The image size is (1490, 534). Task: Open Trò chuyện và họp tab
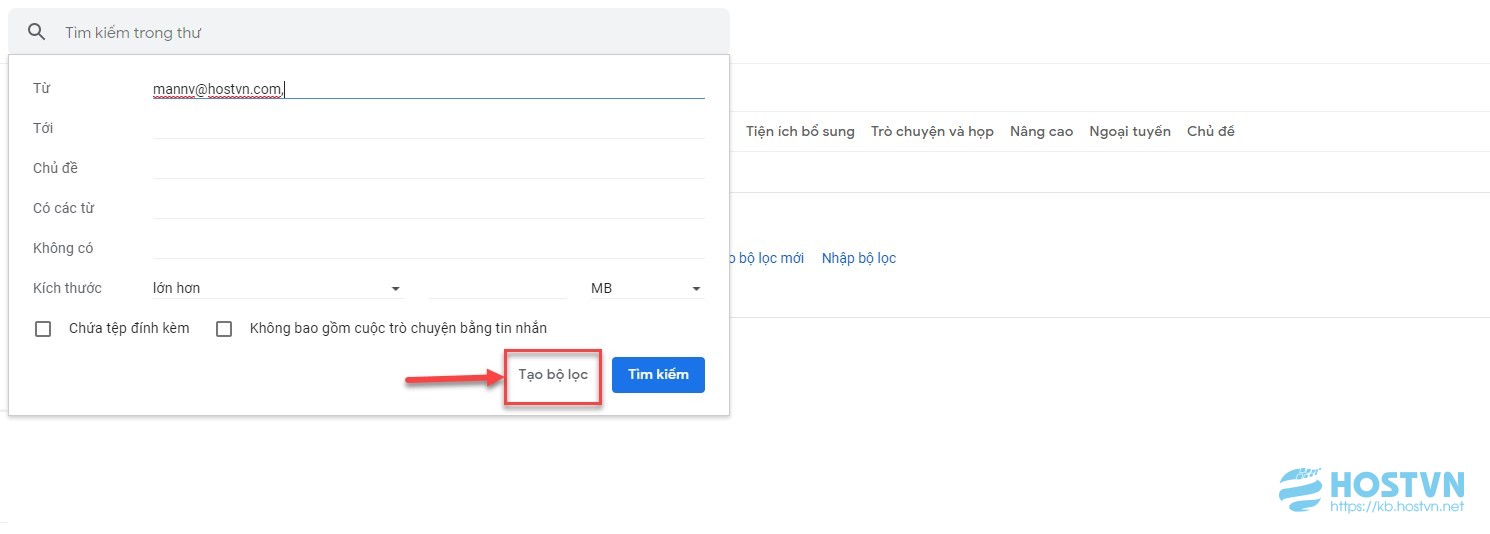point(932,131)
